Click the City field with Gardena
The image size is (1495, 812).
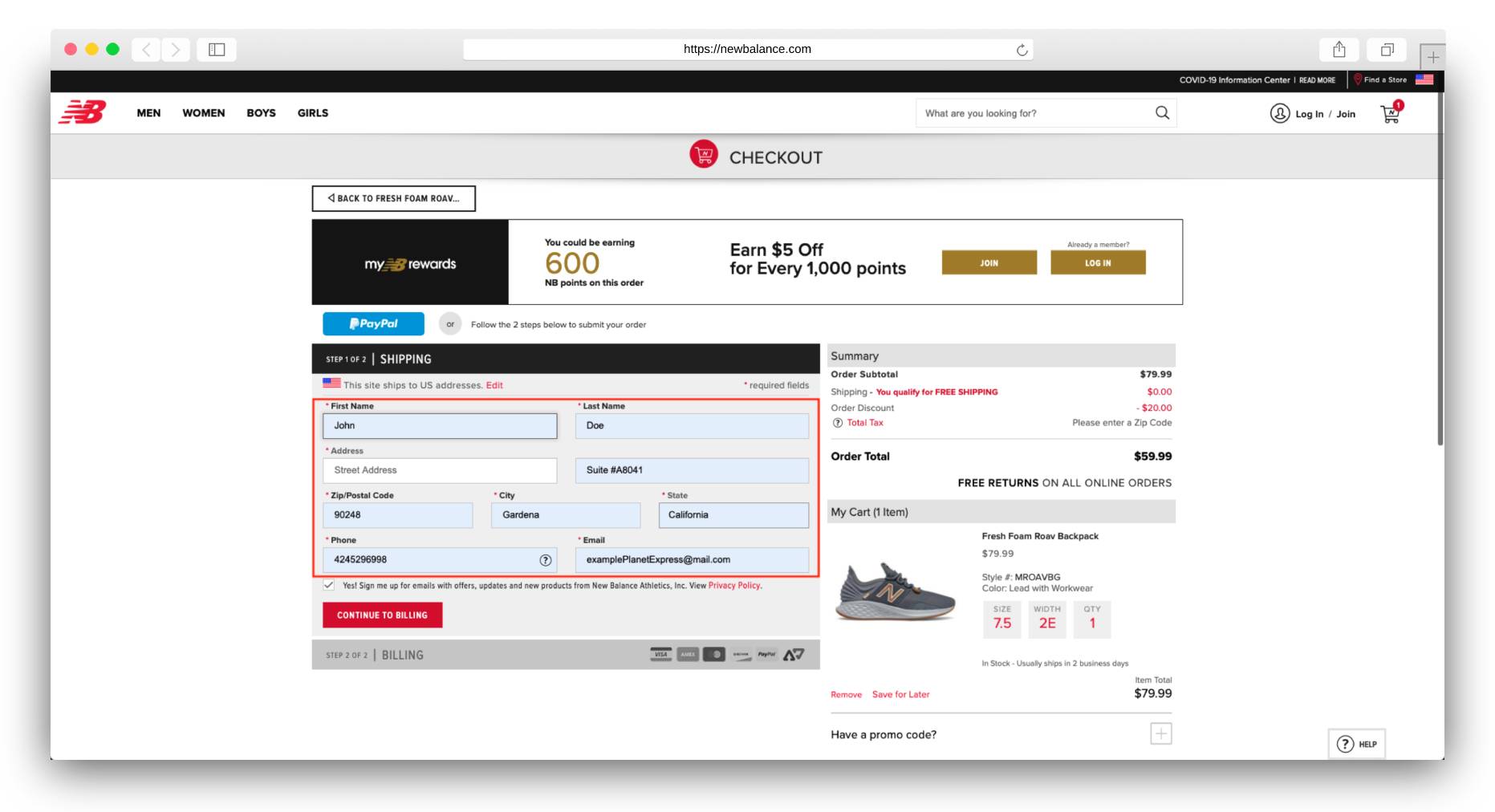[566, 515]
